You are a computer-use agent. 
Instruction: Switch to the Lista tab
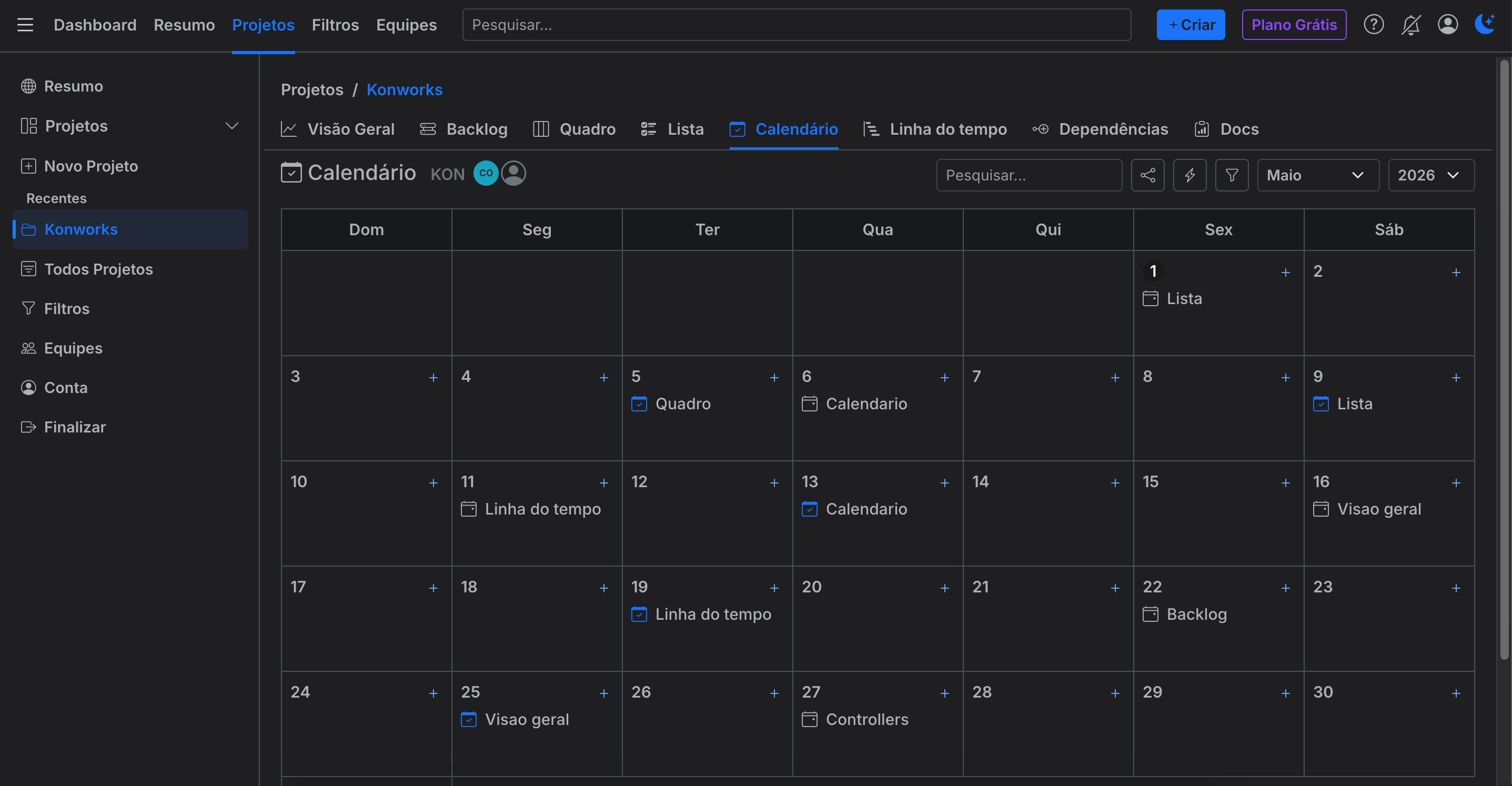[x=672, y=129]
